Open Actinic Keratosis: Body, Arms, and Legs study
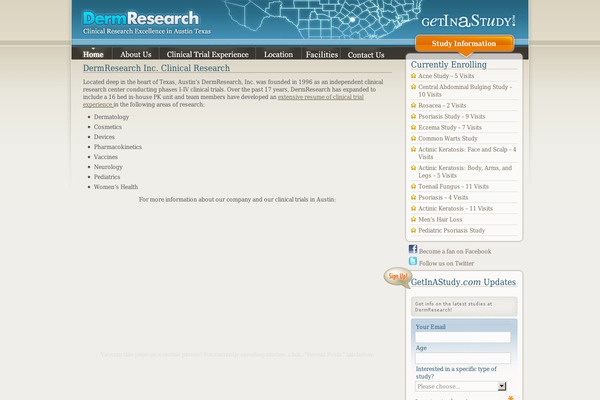Viewport: 600px width, 400px height. click(x=465, y=171)
